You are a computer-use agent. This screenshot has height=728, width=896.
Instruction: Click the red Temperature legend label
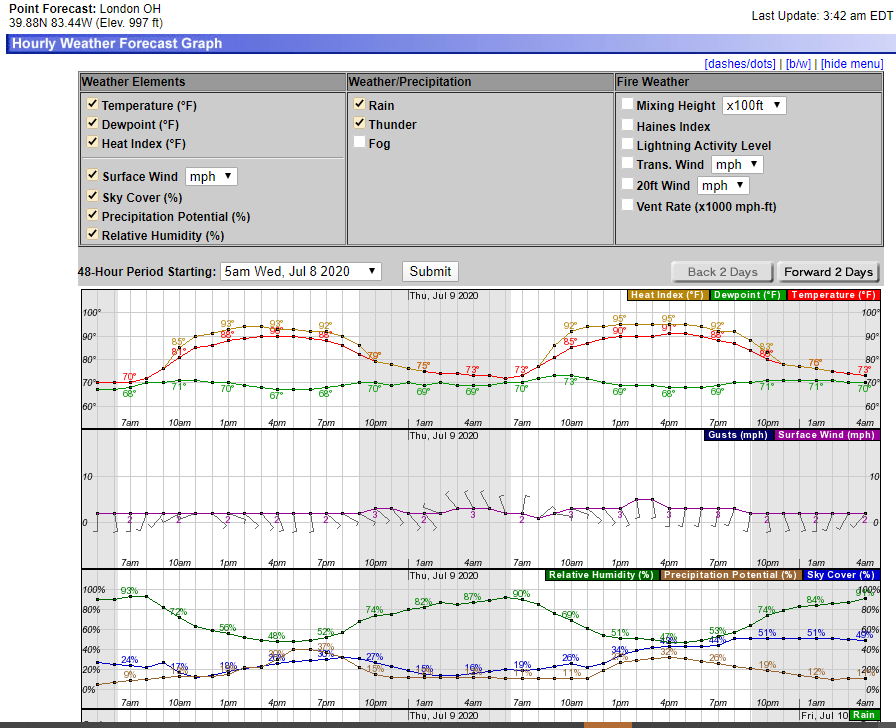(x=833, y=295)
